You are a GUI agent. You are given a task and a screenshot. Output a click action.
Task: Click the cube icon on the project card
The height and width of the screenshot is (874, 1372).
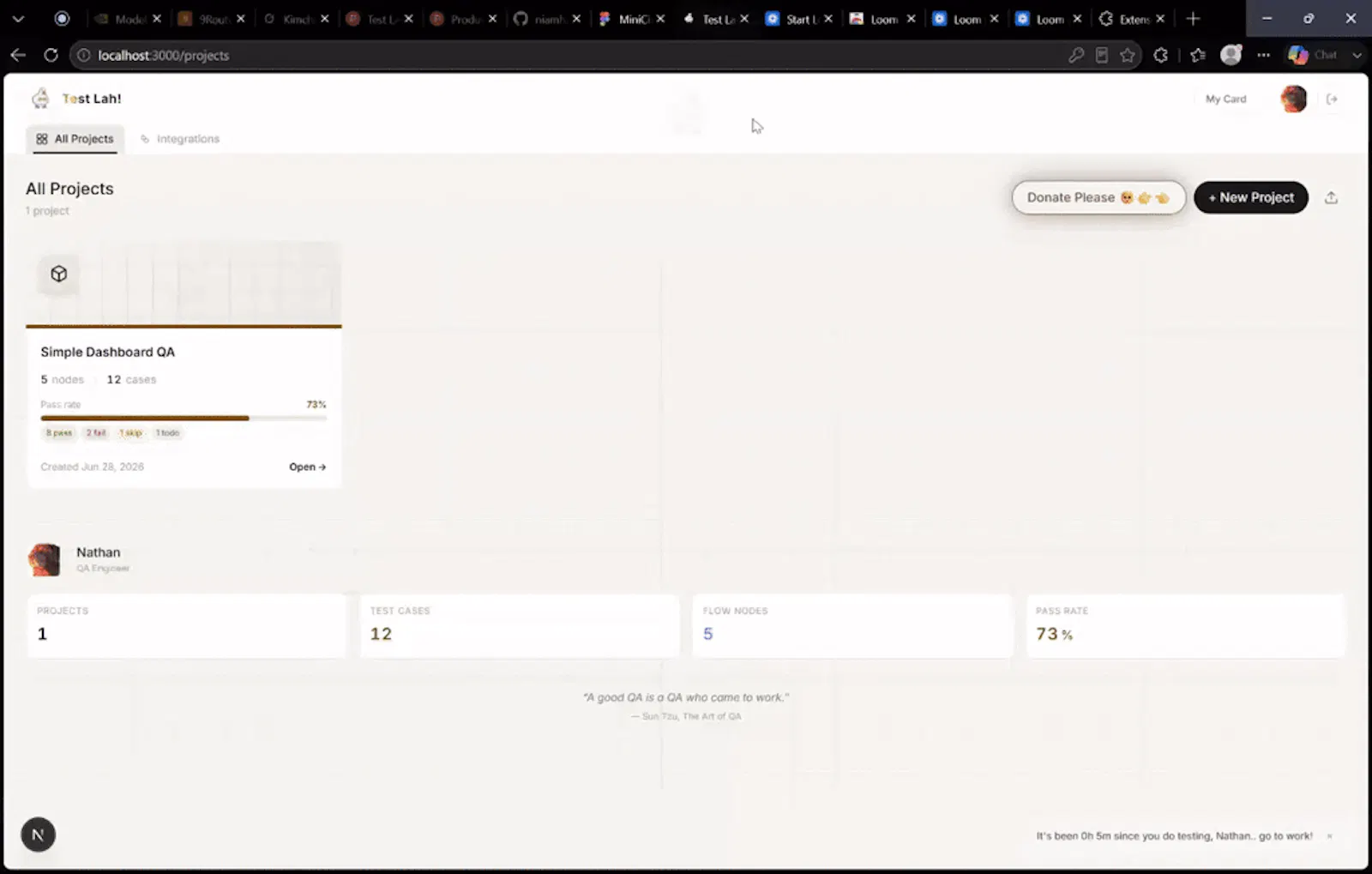coord(58,274)
